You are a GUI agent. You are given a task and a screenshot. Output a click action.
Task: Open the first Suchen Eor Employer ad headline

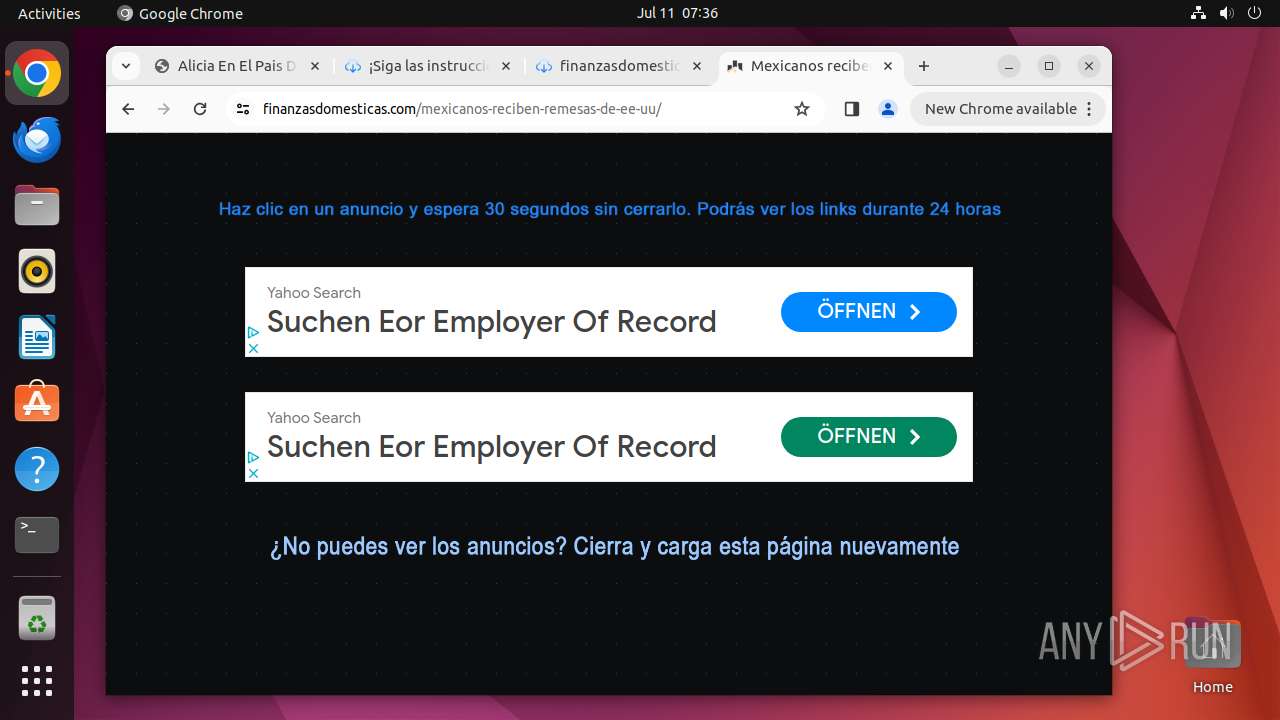pyautogui.click(x=491, y=322)
